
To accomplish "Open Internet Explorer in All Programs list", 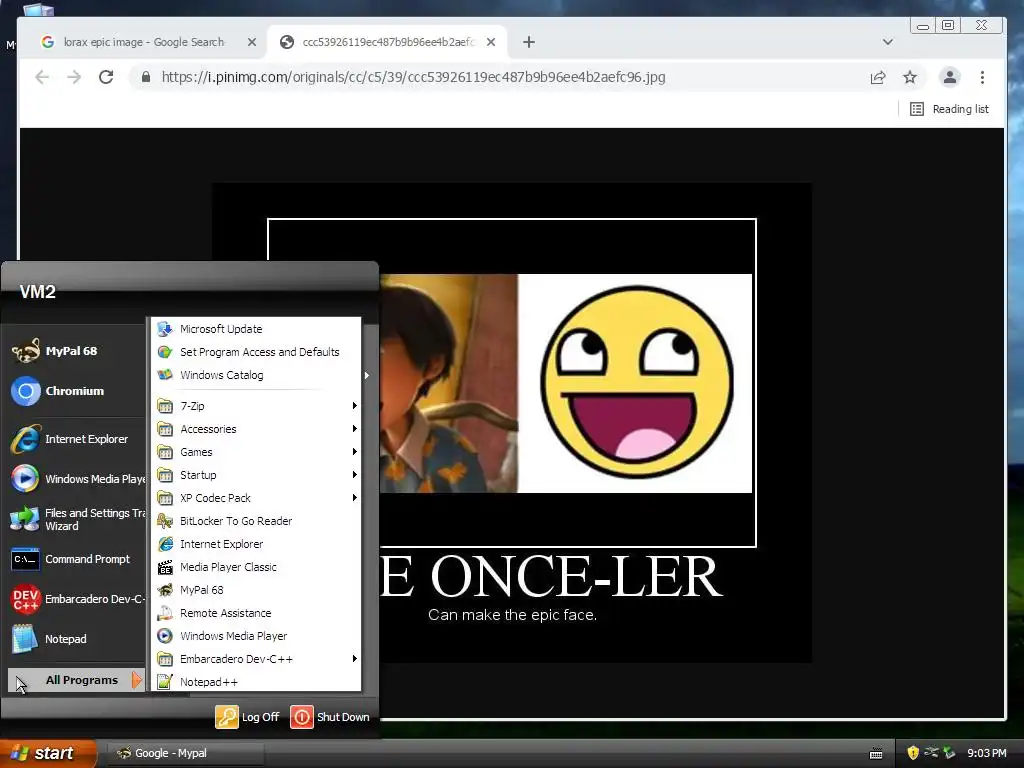I will coord(255,544).
